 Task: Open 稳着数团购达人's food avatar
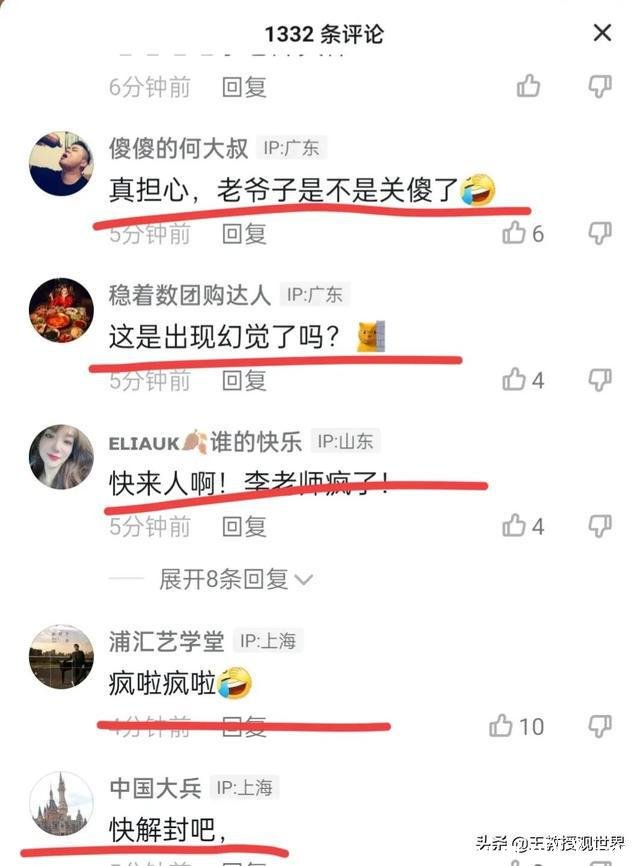pos(61,310)
